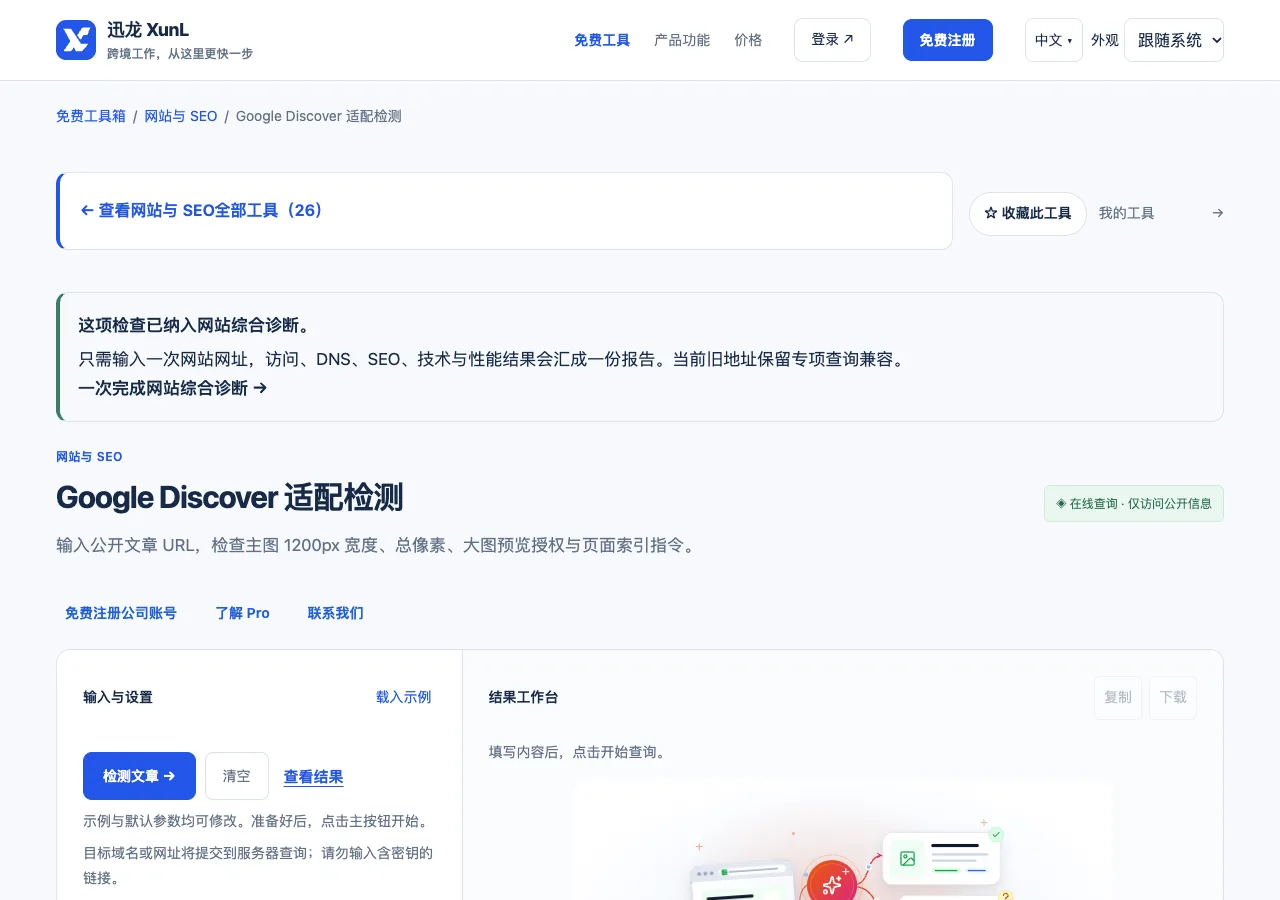This screenshot has width=1280, height=900.
Task: Click the Google Discover 适配检测 heading
Action: (x=229, y=497)
